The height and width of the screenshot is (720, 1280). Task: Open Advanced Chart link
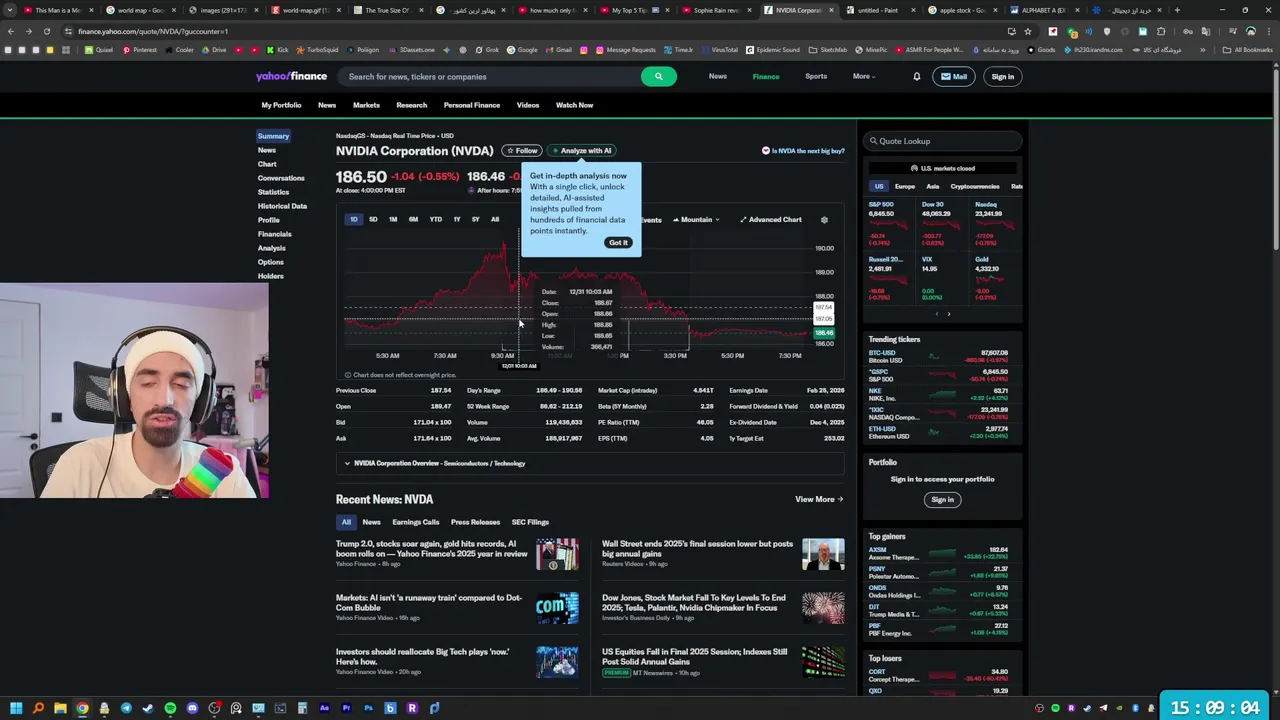pos(771,220)
